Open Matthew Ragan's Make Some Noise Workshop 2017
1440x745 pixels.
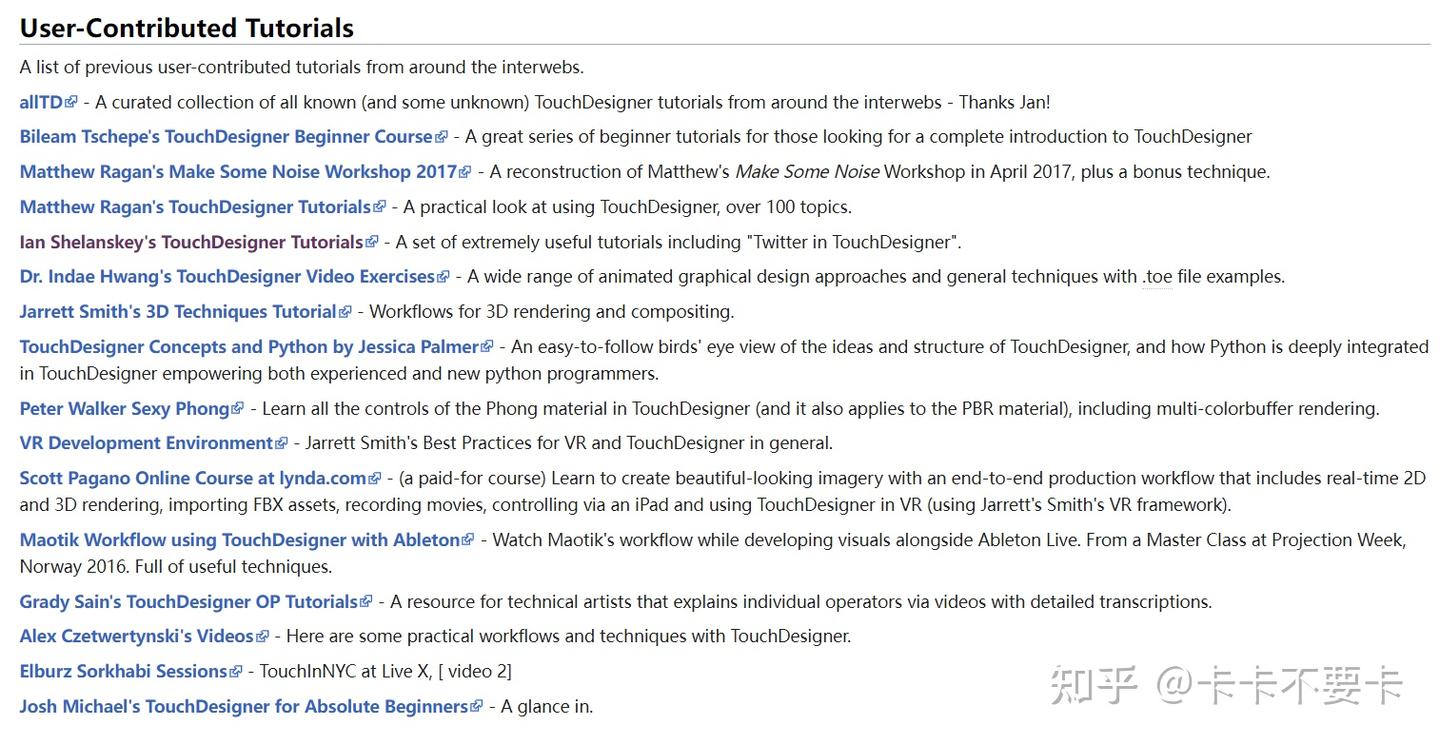click(238, 172)
